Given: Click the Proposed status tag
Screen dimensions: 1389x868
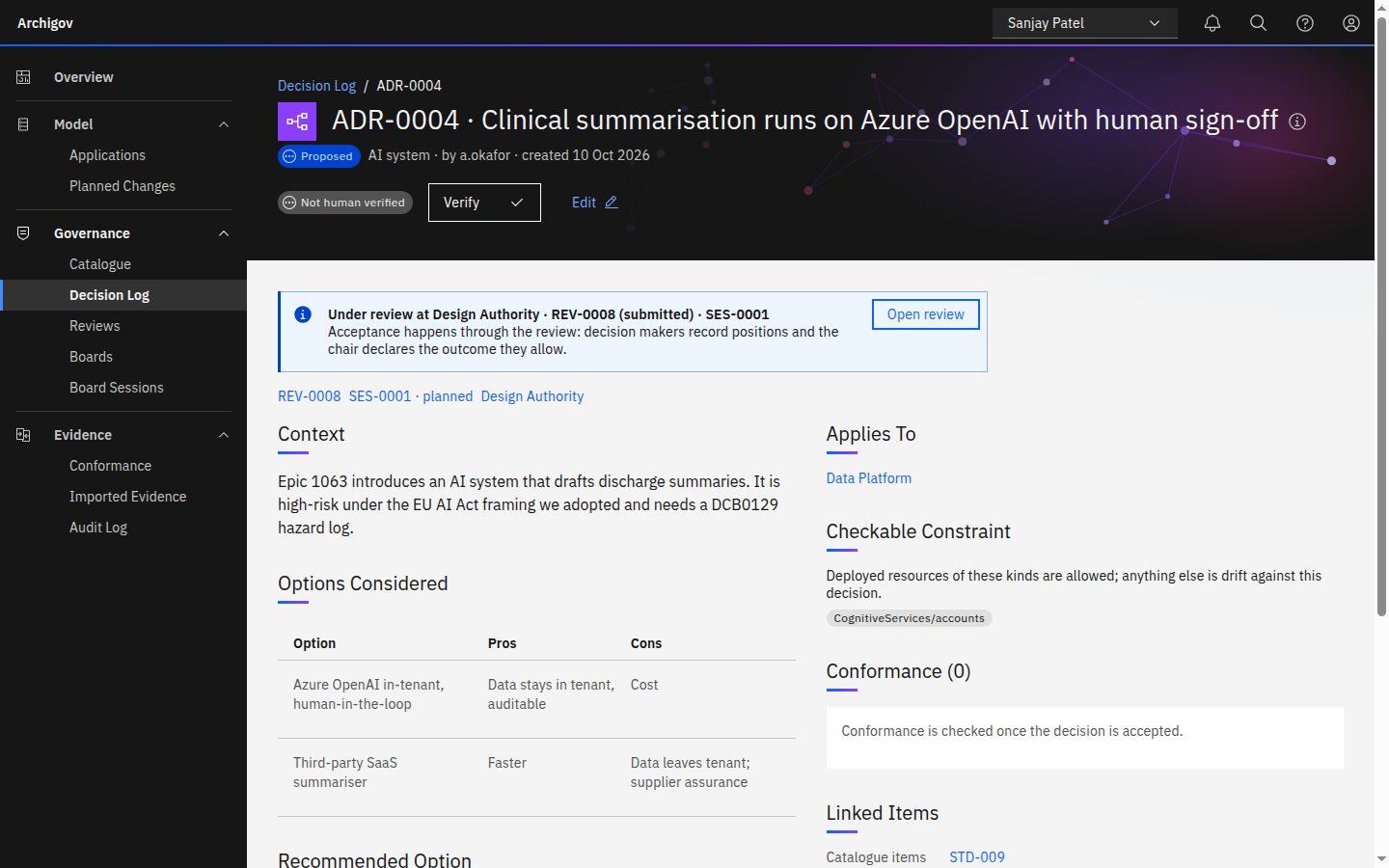Looking at the screenshot, I should point(319,156).
